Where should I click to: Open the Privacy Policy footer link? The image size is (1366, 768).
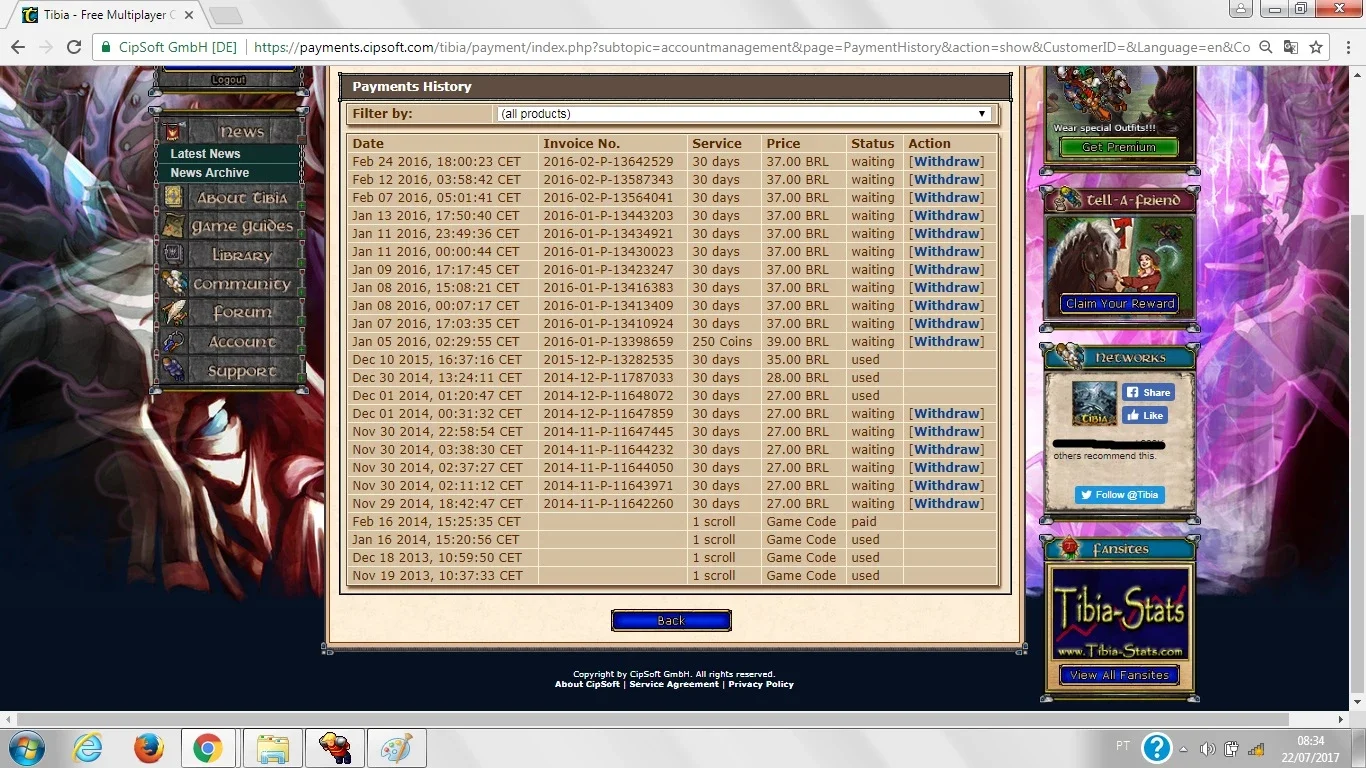click(x=761, y=684)
